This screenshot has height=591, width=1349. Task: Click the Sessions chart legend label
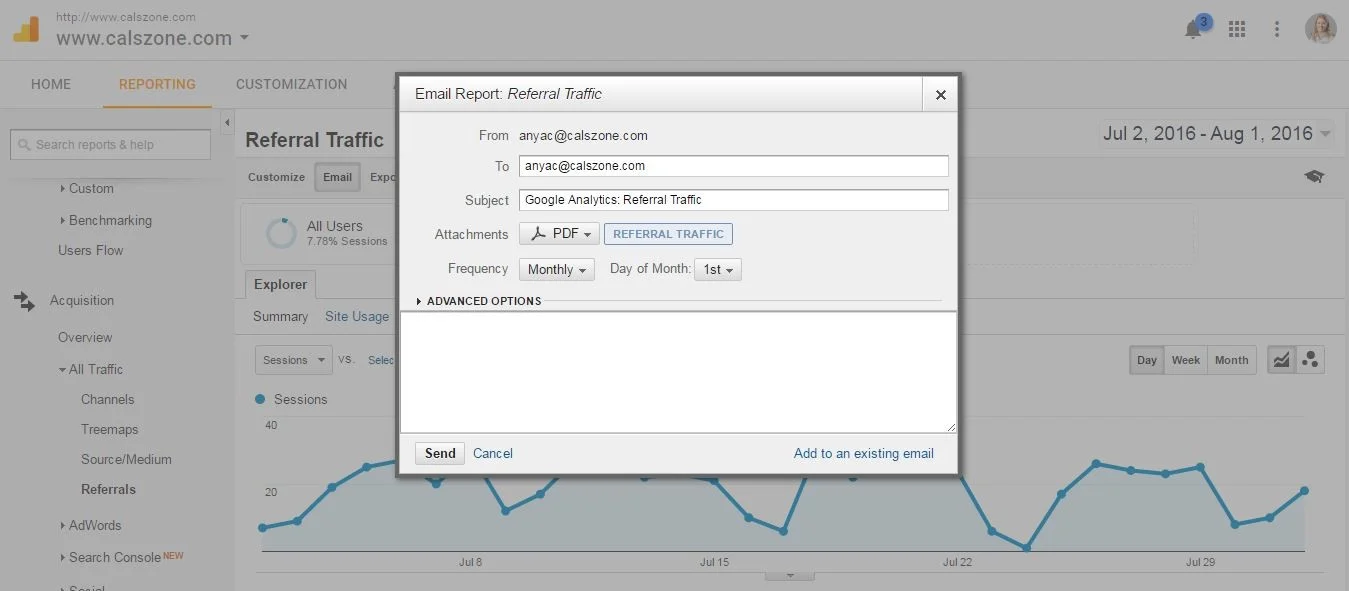300,399
